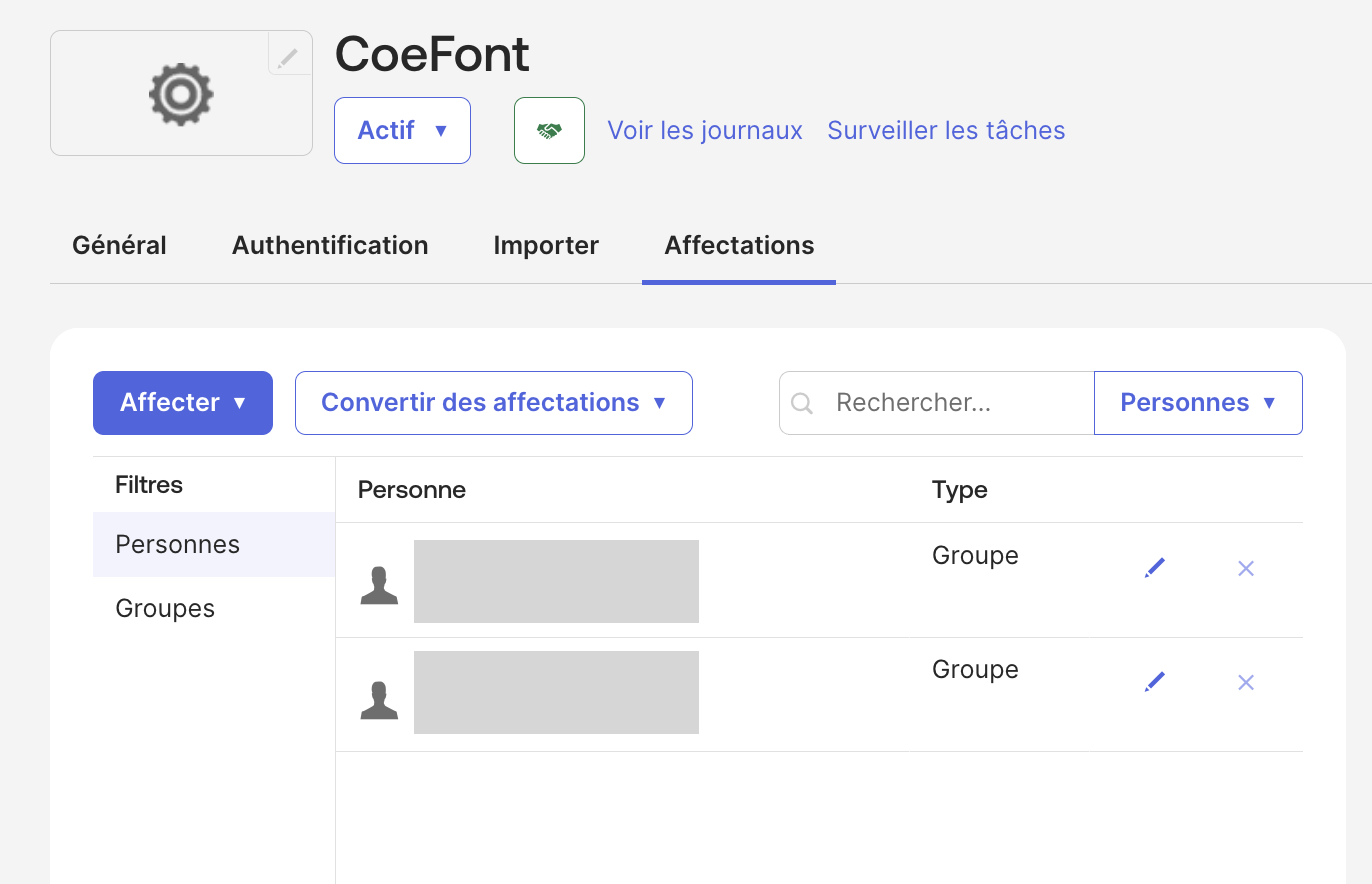Click the second row's person avatar icon

tap(379, 699)
